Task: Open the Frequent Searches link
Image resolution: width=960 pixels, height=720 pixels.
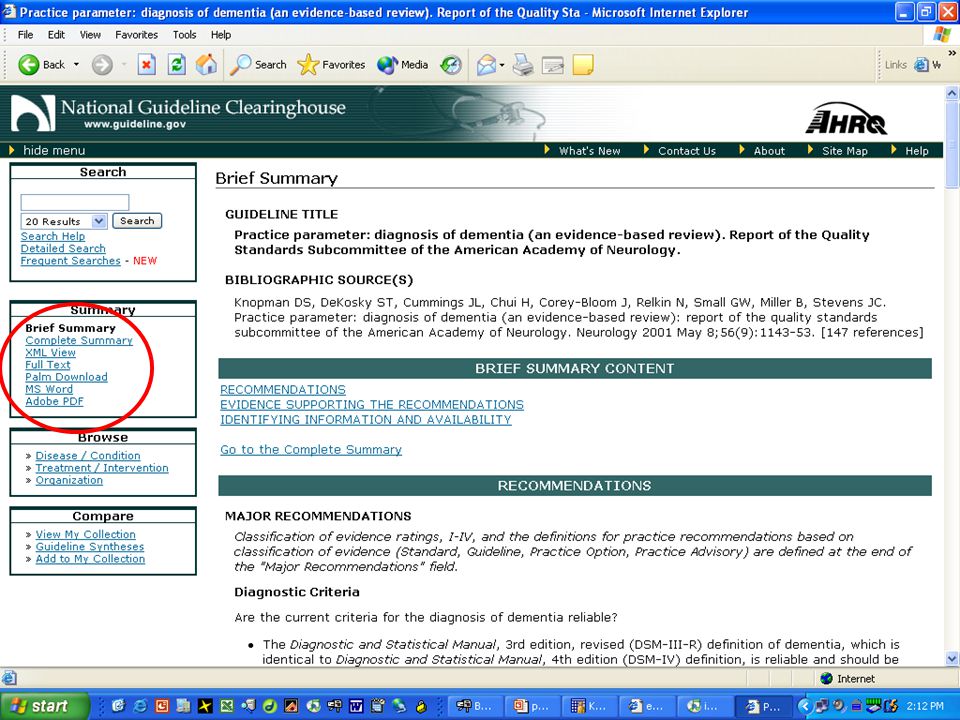Action: coord(70,261)
